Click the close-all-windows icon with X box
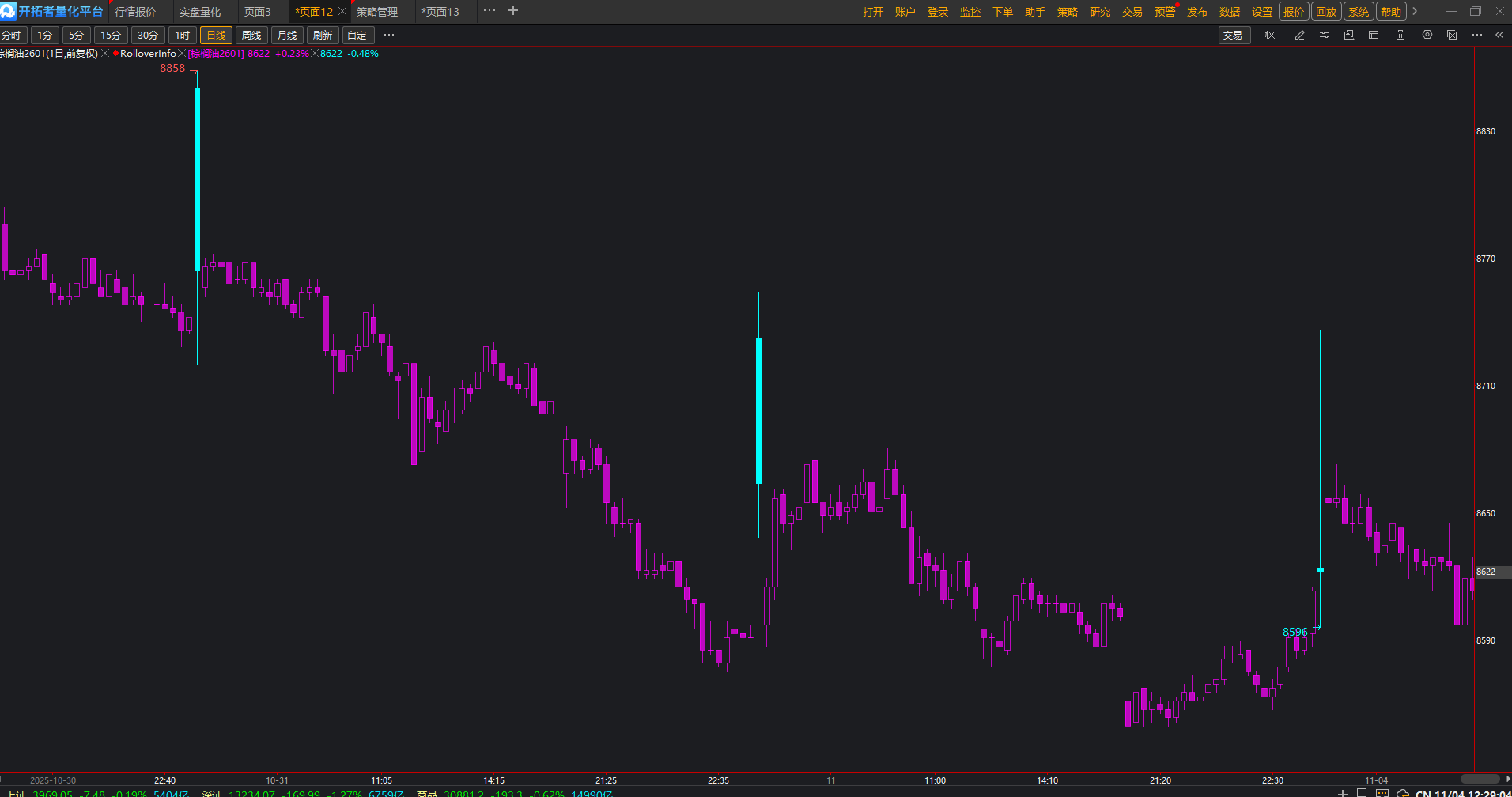The height and width of the screenshot is (797, 1512). click(x=1452, y=35)
